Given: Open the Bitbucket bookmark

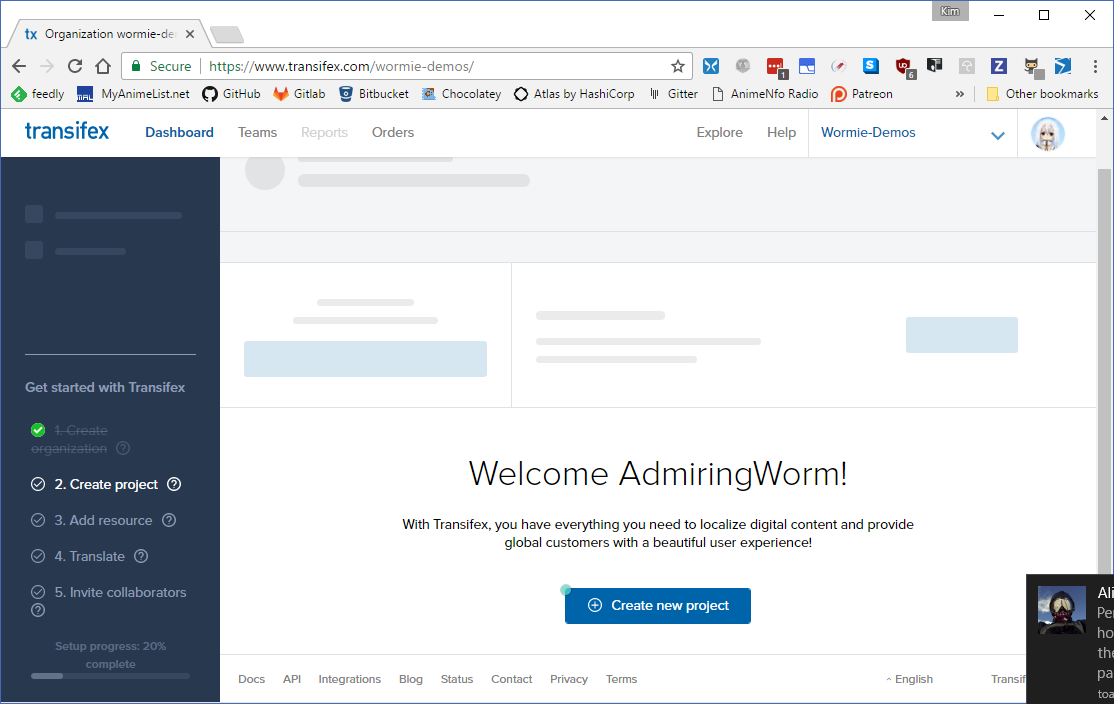Looking at the screenshot, I should coord(374,94).
